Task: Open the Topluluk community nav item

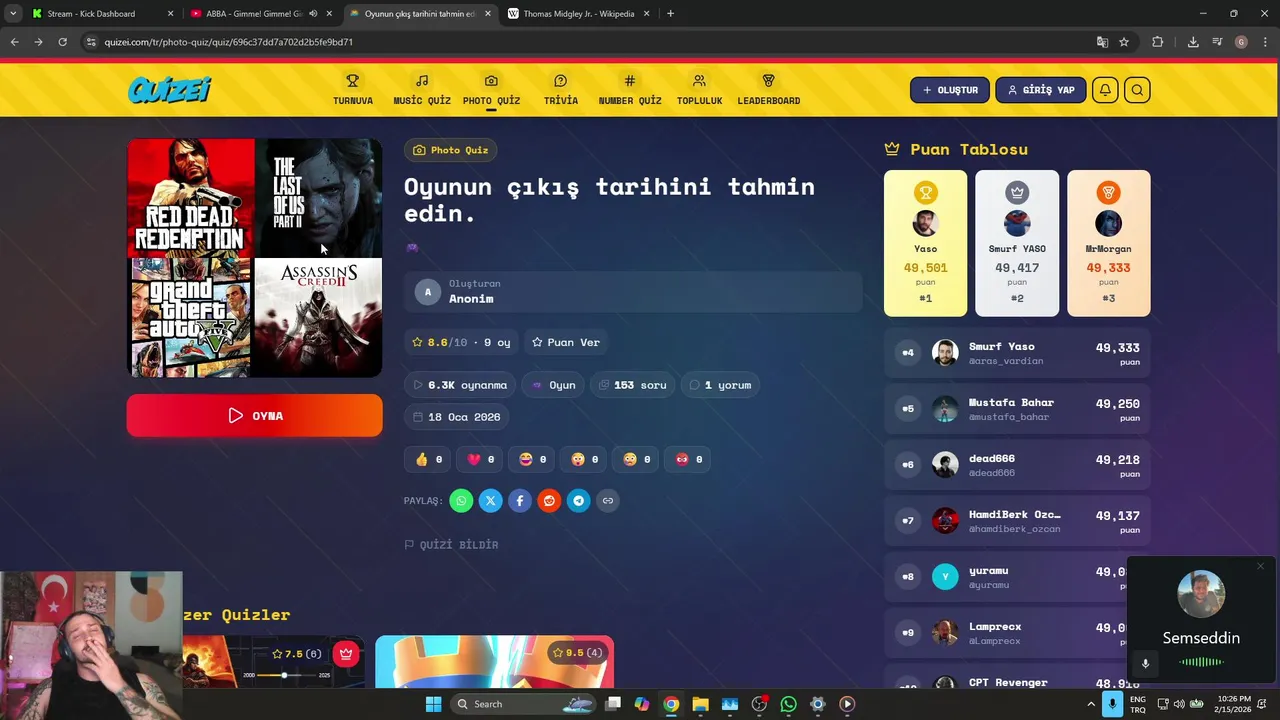Action: pyautogui.click(x=699, y=90)
